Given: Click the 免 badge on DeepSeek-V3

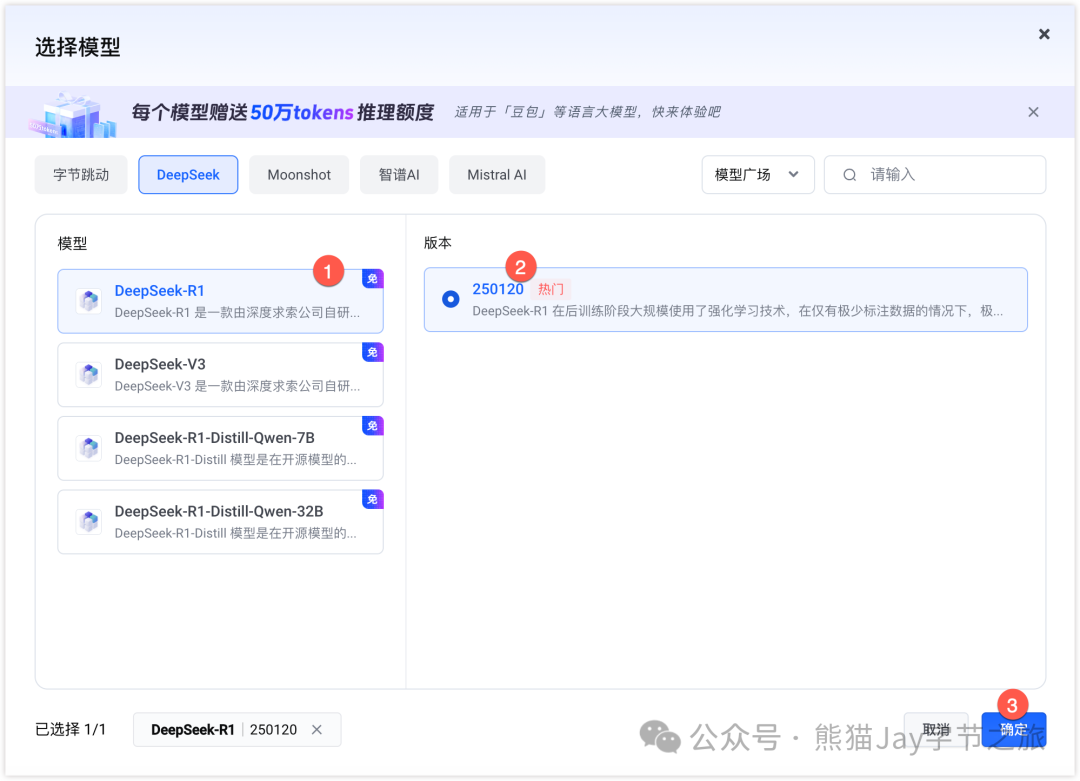Looking at the screenshot, I should click(373, 353).
